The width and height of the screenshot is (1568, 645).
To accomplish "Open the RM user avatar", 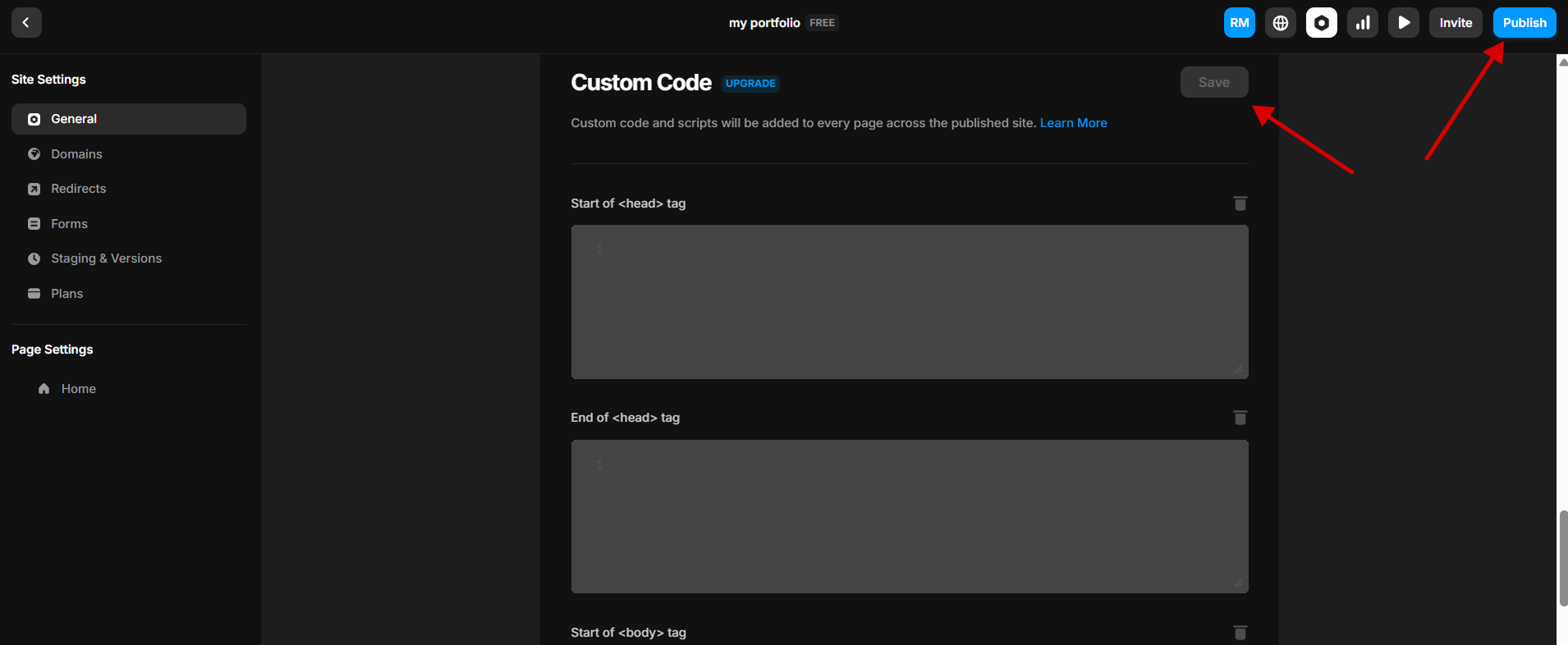I will point(1239,23).
